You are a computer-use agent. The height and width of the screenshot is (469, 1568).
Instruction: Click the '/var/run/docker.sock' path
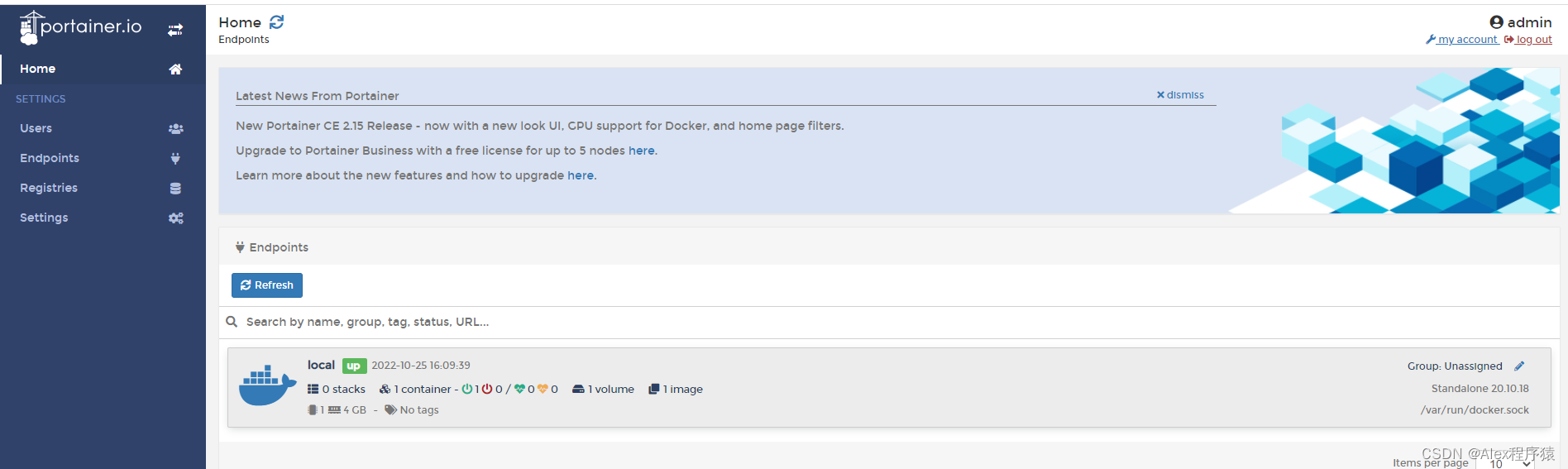click(x=1475, y=409)
